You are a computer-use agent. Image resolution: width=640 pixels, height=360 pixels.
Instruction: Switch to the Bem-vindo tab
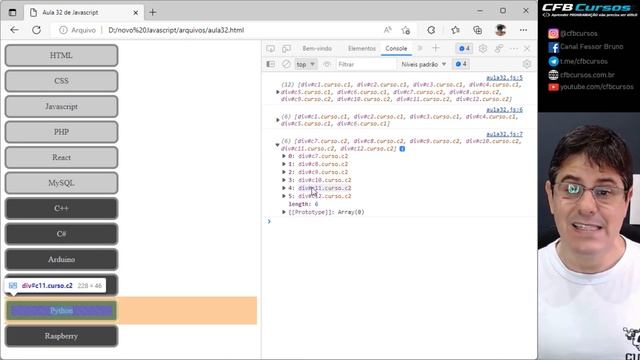pyautogui.click(x=317, y=48)
